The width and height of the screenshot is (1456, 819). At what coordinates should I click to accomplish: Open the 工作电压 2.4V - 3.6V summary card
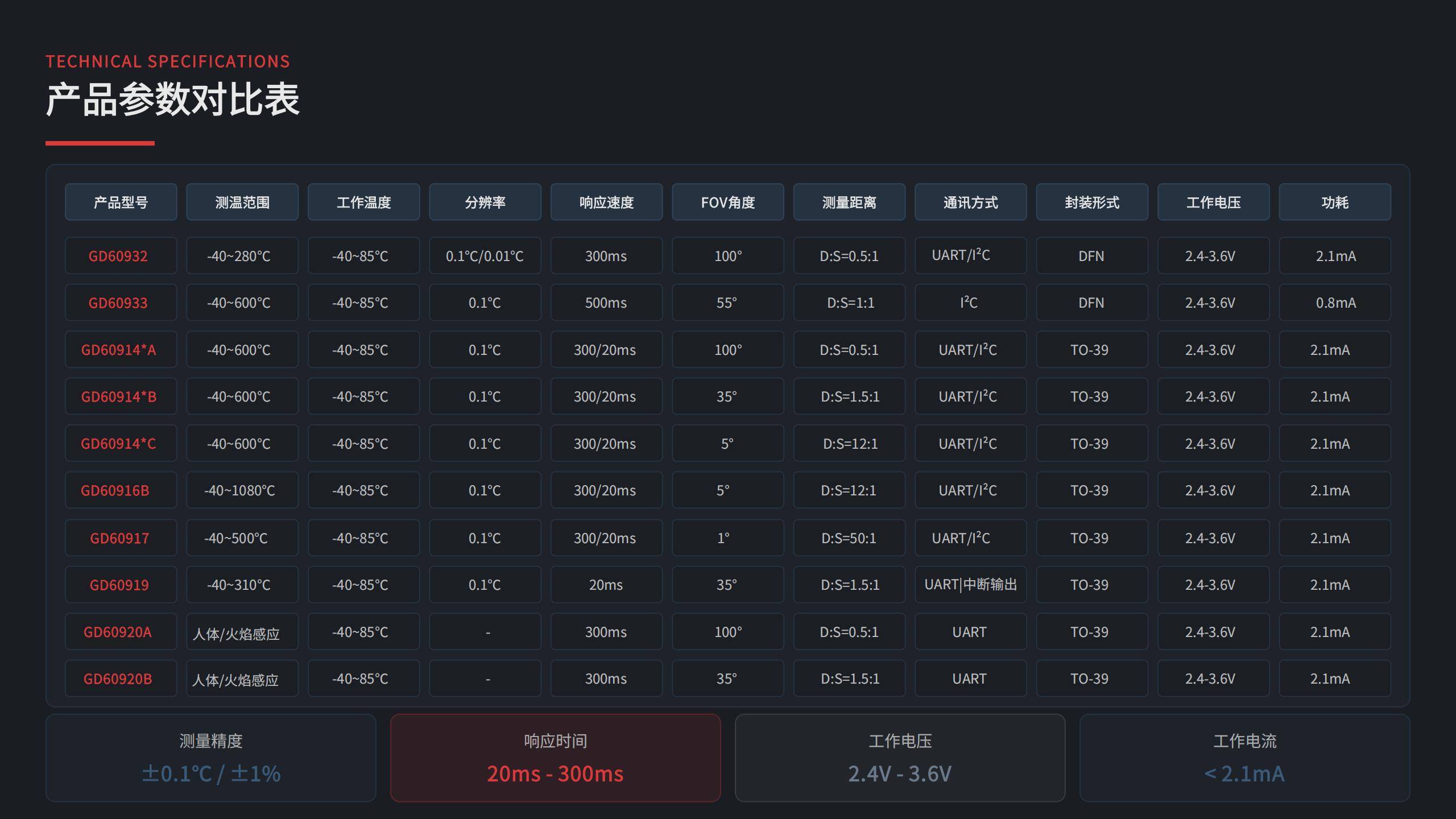coord(900,758)
